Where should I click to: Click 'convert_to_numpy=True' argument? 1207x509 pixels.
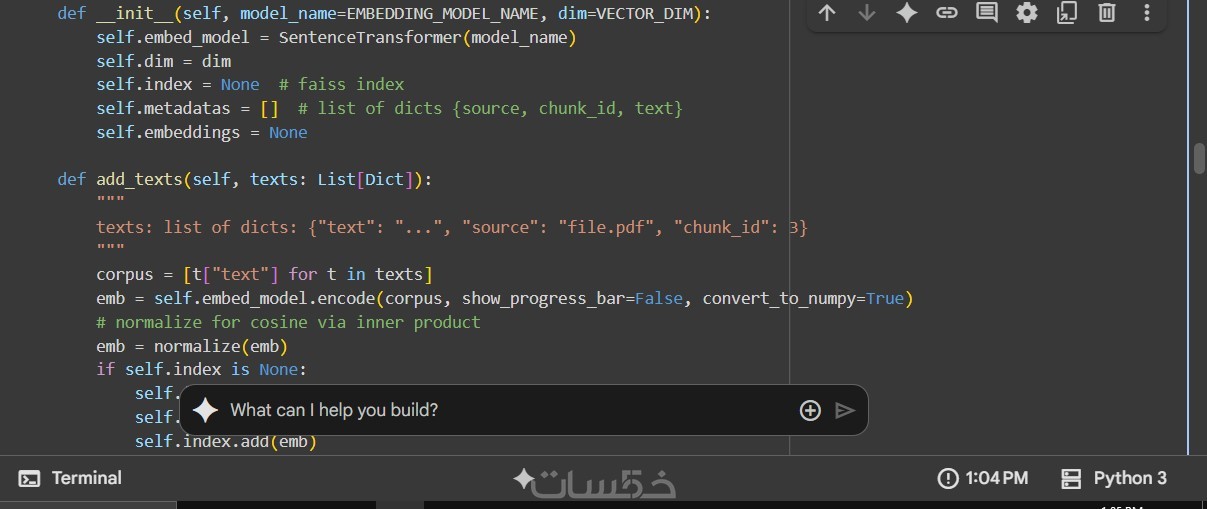803,299
